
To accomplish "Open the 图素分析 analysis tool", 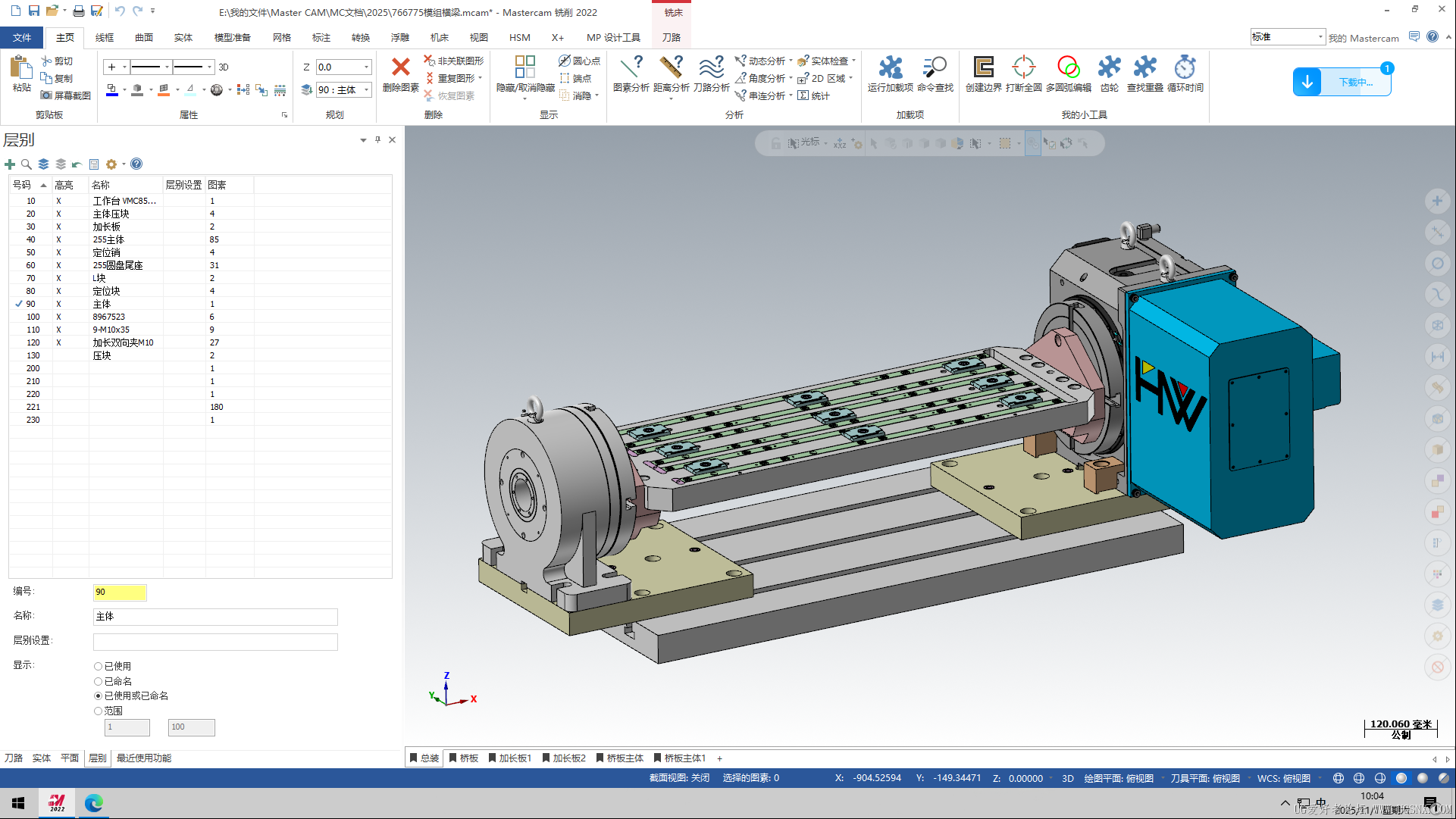I will pos(631,68).
